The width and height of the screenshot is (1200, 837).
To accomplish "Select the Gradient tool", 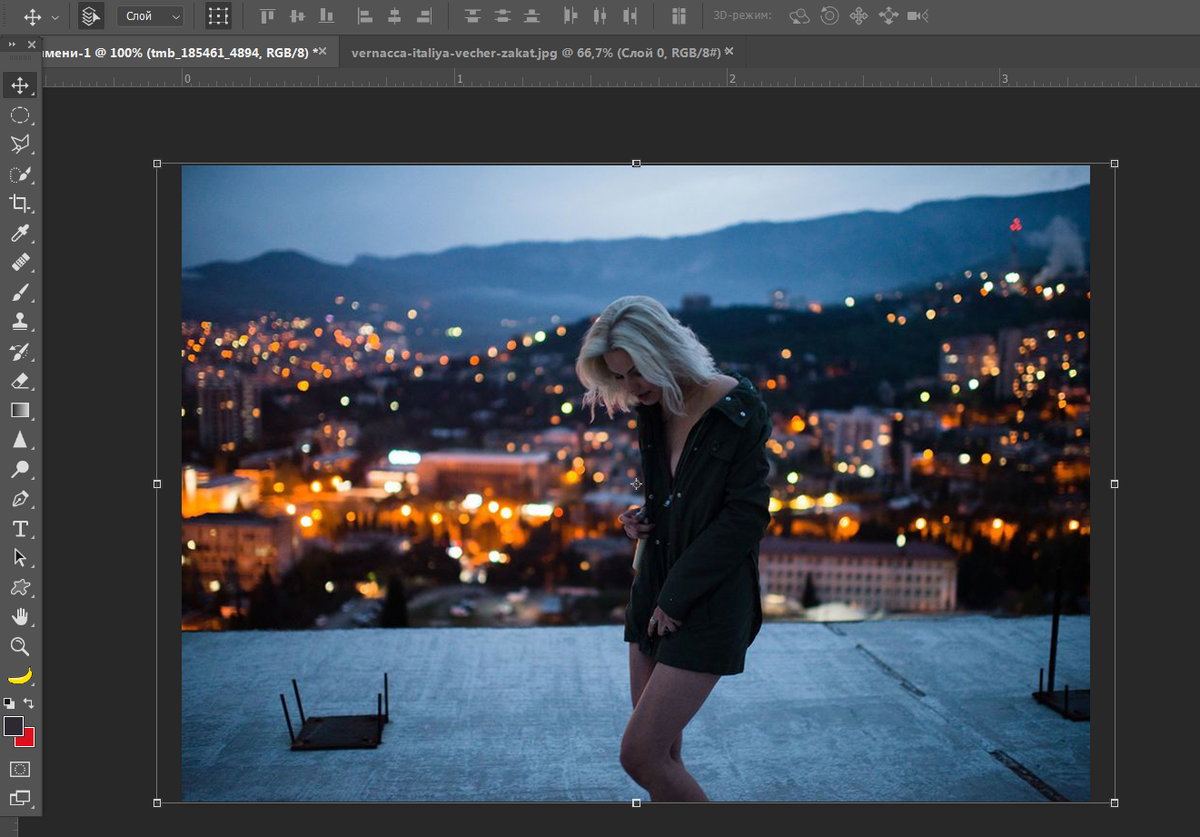I will 20,410.
